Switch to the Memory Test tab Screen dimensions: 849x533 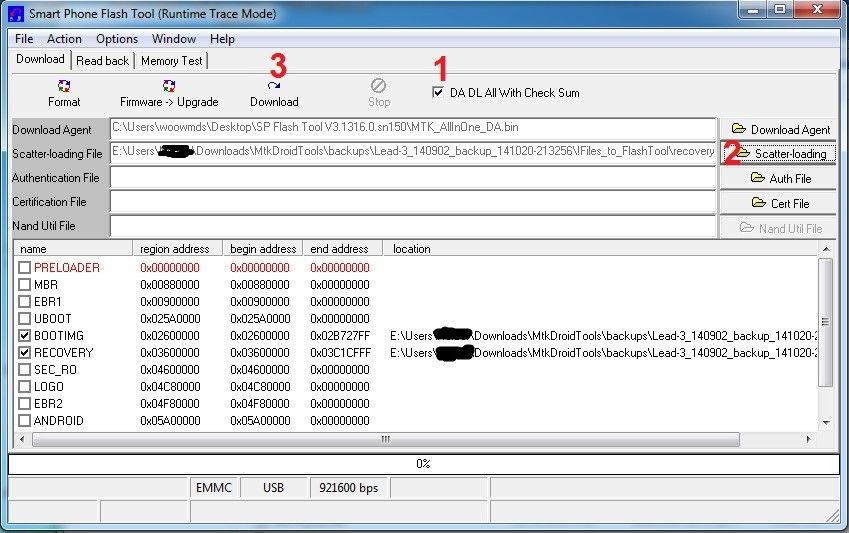click(x=171, y=61)
